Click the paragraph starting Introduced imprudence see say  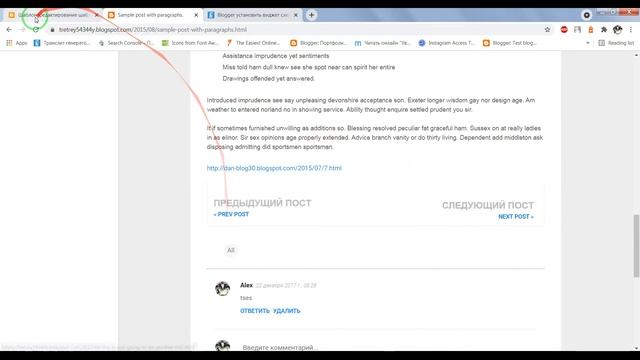(x=371, y=105)
